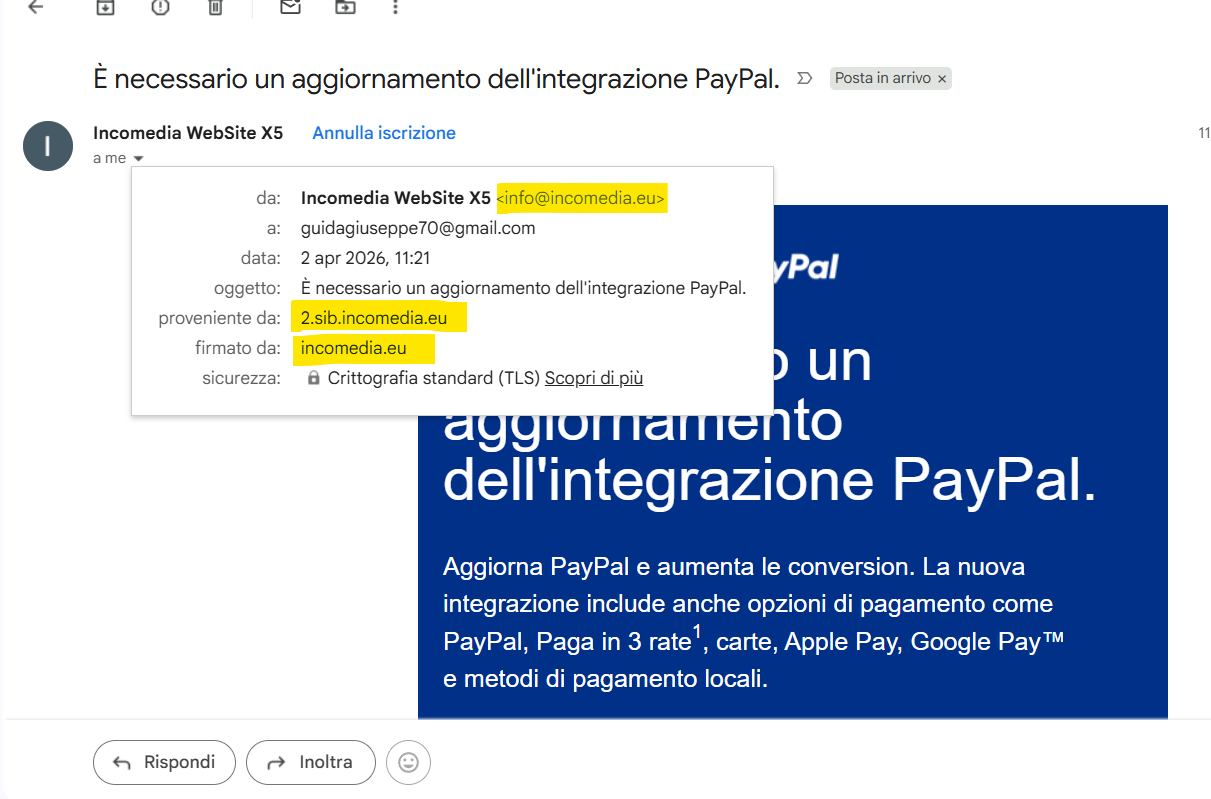
Task: Click 'Annulla iscrizione' unsubscribe link
Action: coord(384,133)
